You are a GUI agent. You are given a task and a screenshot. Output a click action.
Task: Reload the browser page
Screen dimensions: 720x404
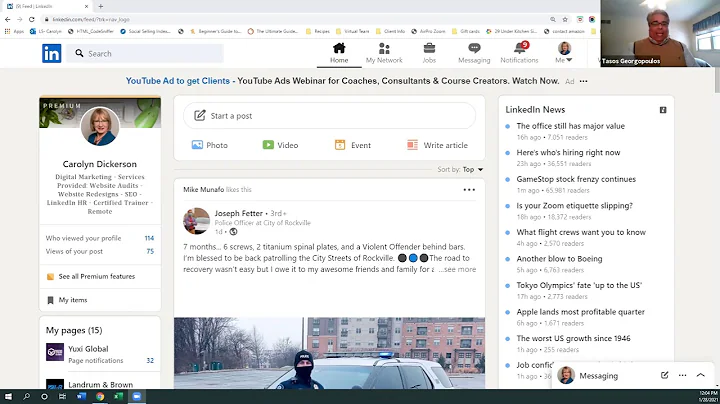pyautogui.click(x=31, y=19)
